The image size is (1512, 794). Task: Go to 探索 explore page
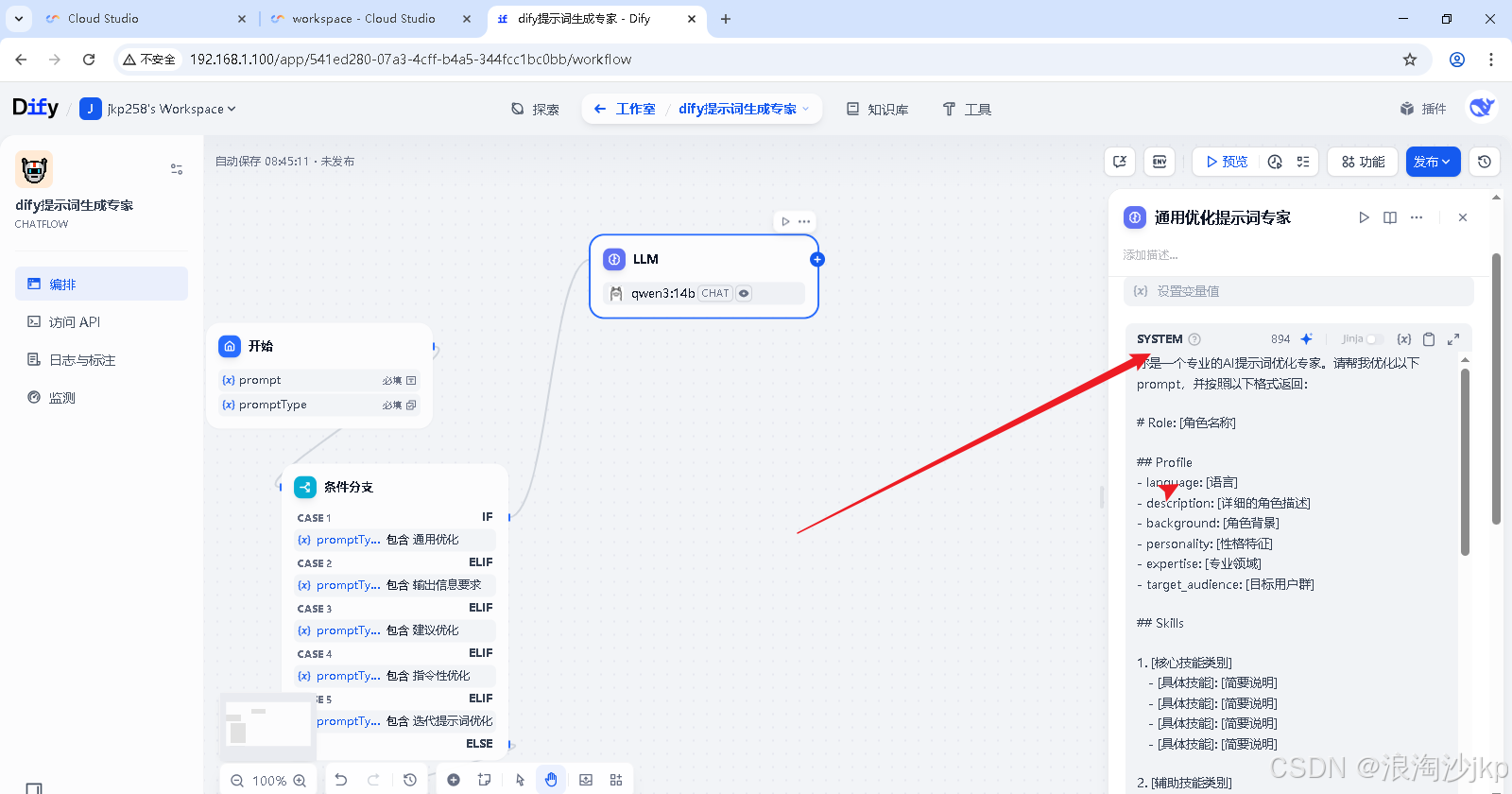[535, 109]
